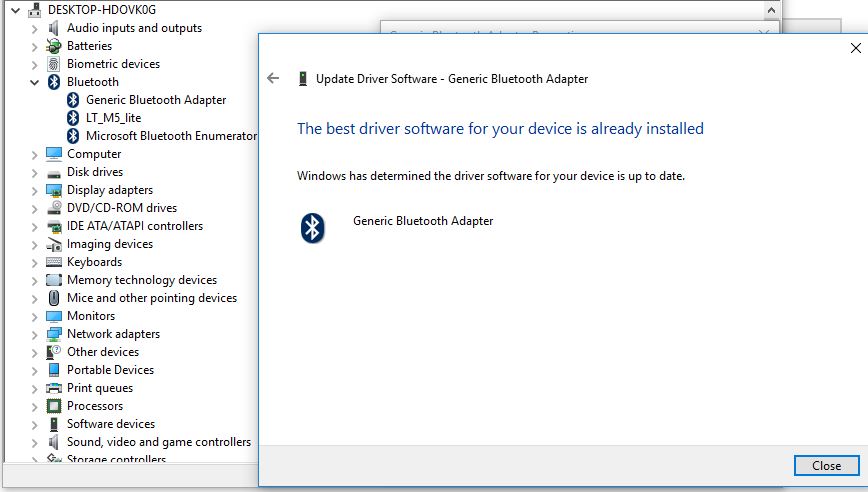Select the Software devices label

(x=111, y=424)
